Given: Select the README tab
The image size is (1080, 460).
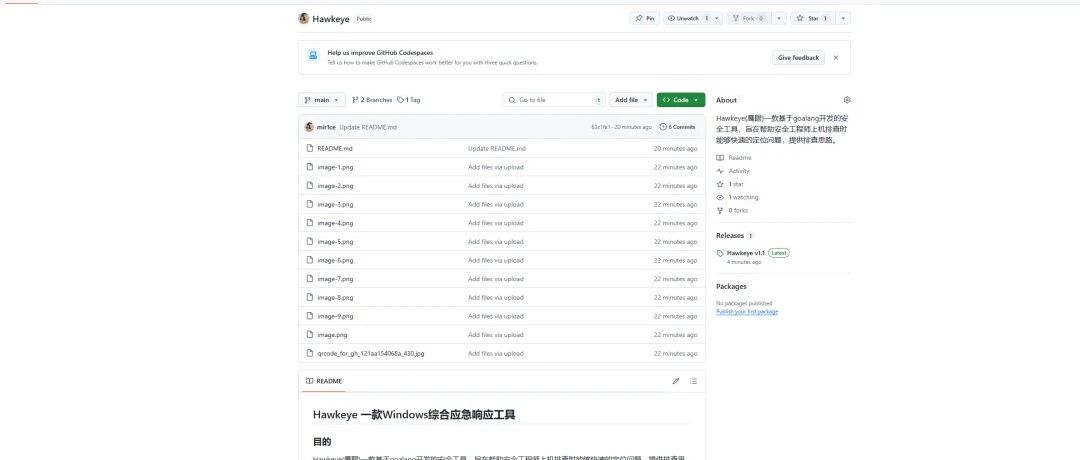Looking at the screenshot, I should click(x=324, y=381).
